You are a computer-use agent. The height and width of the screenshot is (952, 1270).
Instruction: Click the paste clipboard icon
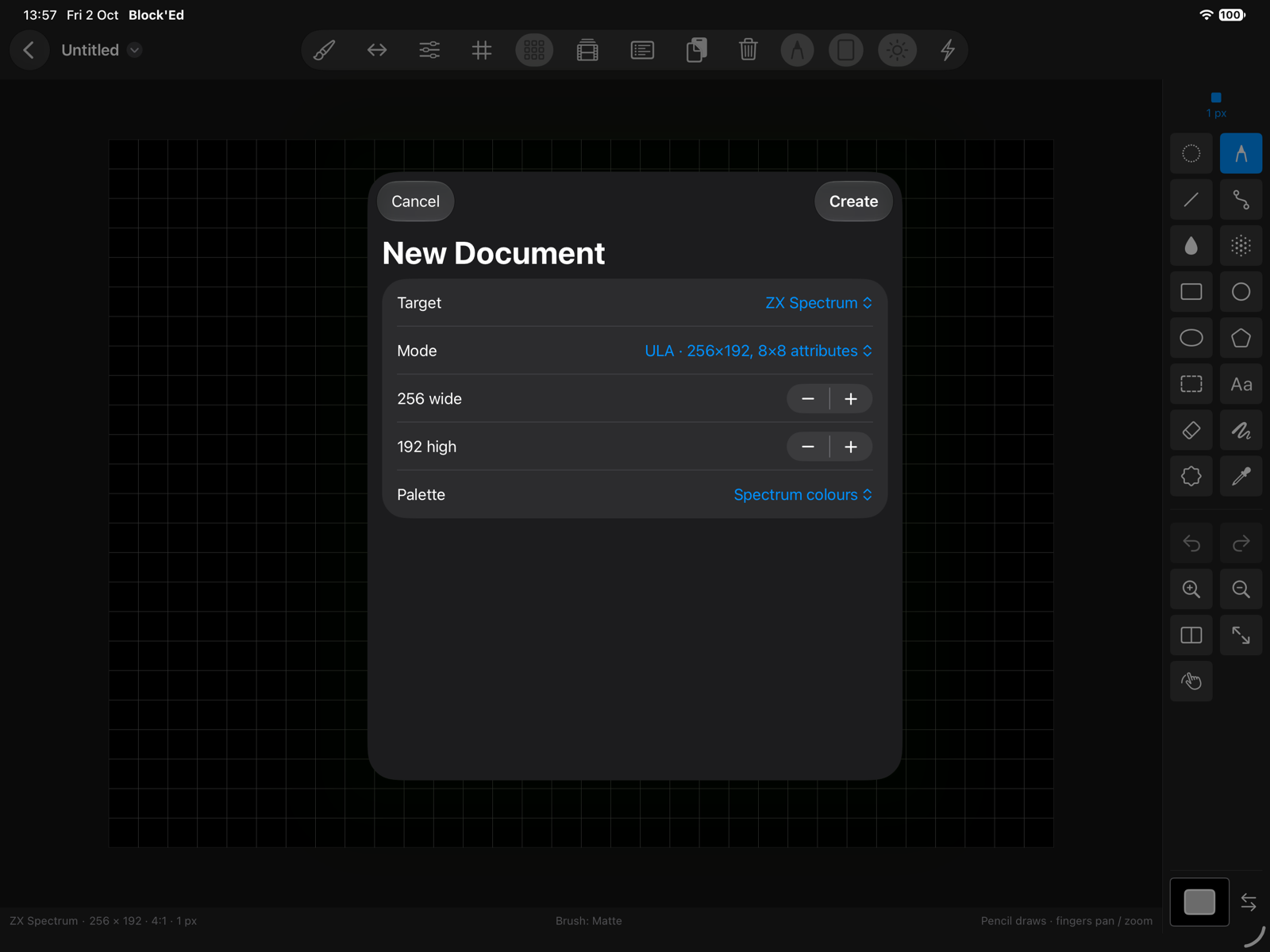(x=696, y=50)
